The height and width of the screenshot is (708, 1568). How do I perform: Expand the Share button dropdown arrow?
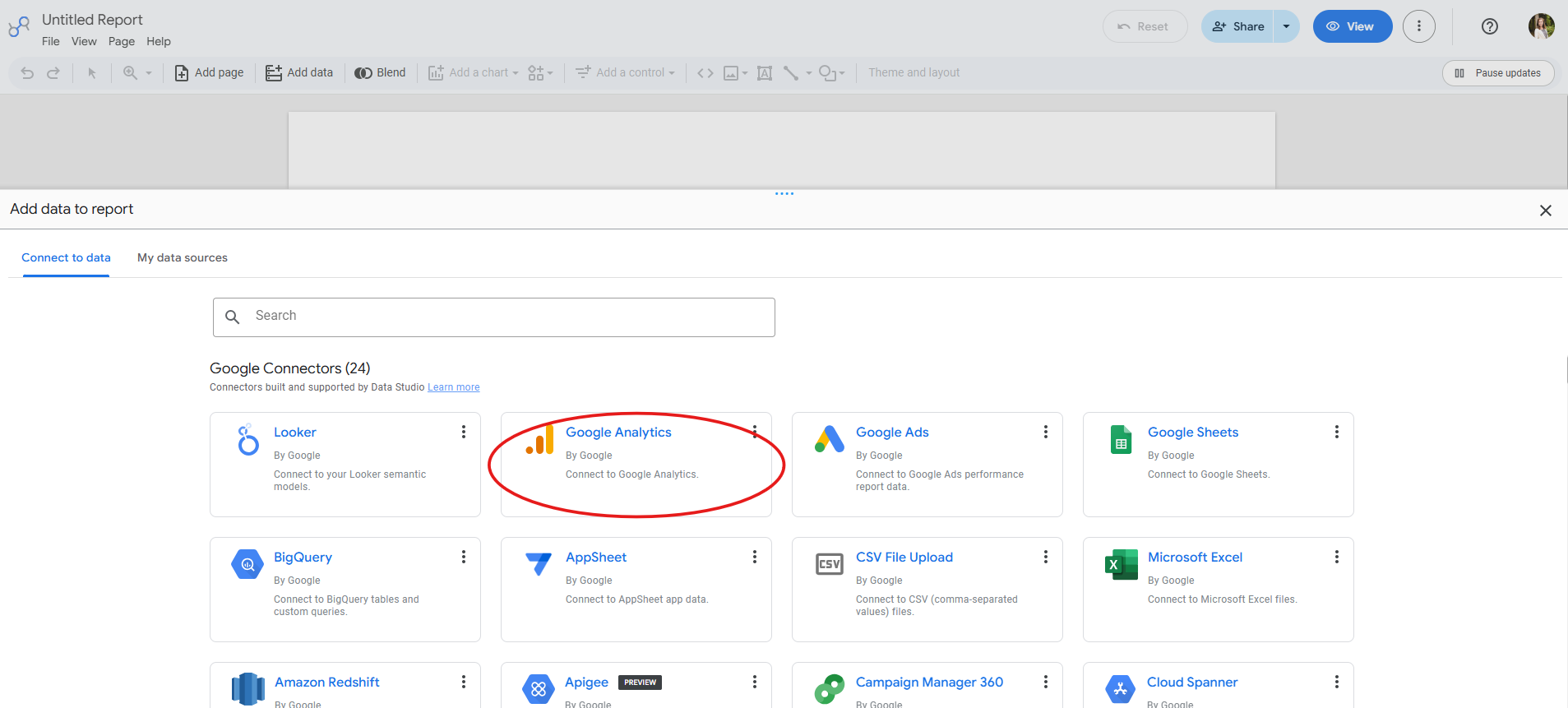point(1287,26)
